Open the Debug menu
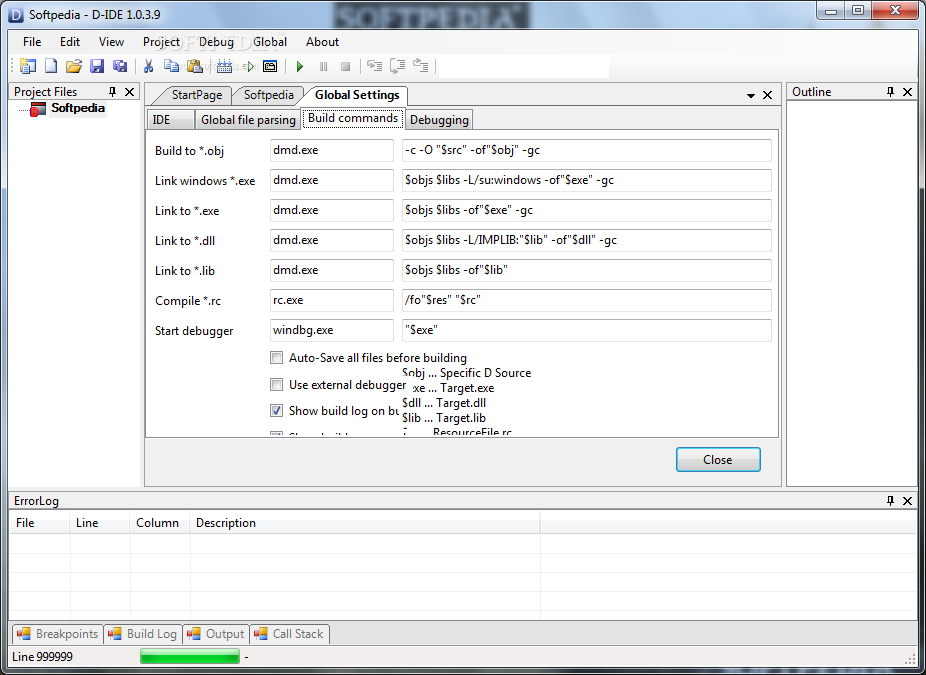The height and width of the screenshot is (675, 926). click(x=216, y=42)
